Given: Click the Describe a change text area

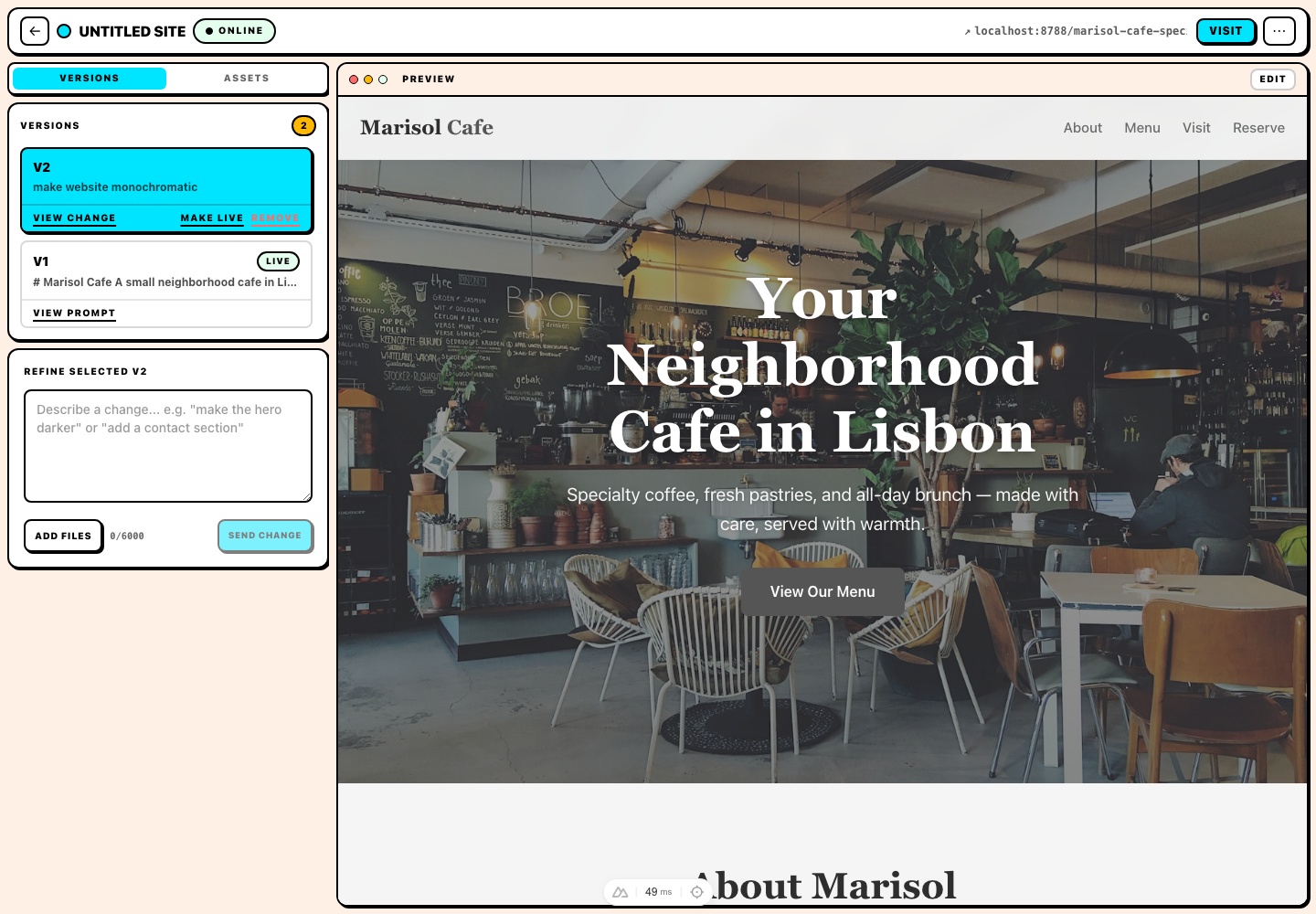Looking at the screenshot, I should pyautogui.click(x=168, y=446).
